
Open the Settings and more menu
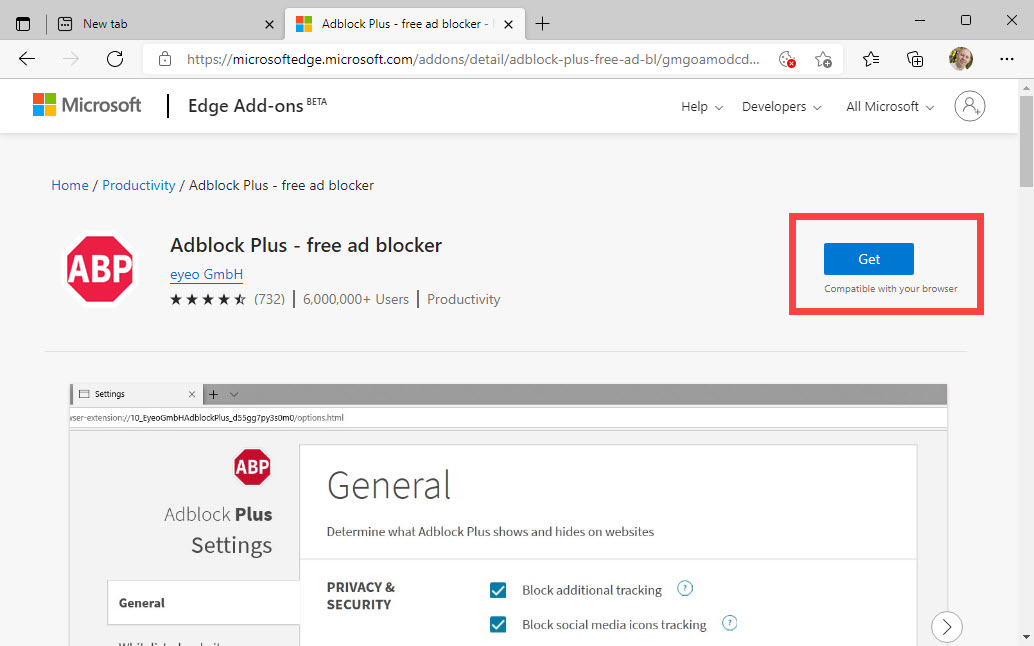click(x=1007, y=59)
